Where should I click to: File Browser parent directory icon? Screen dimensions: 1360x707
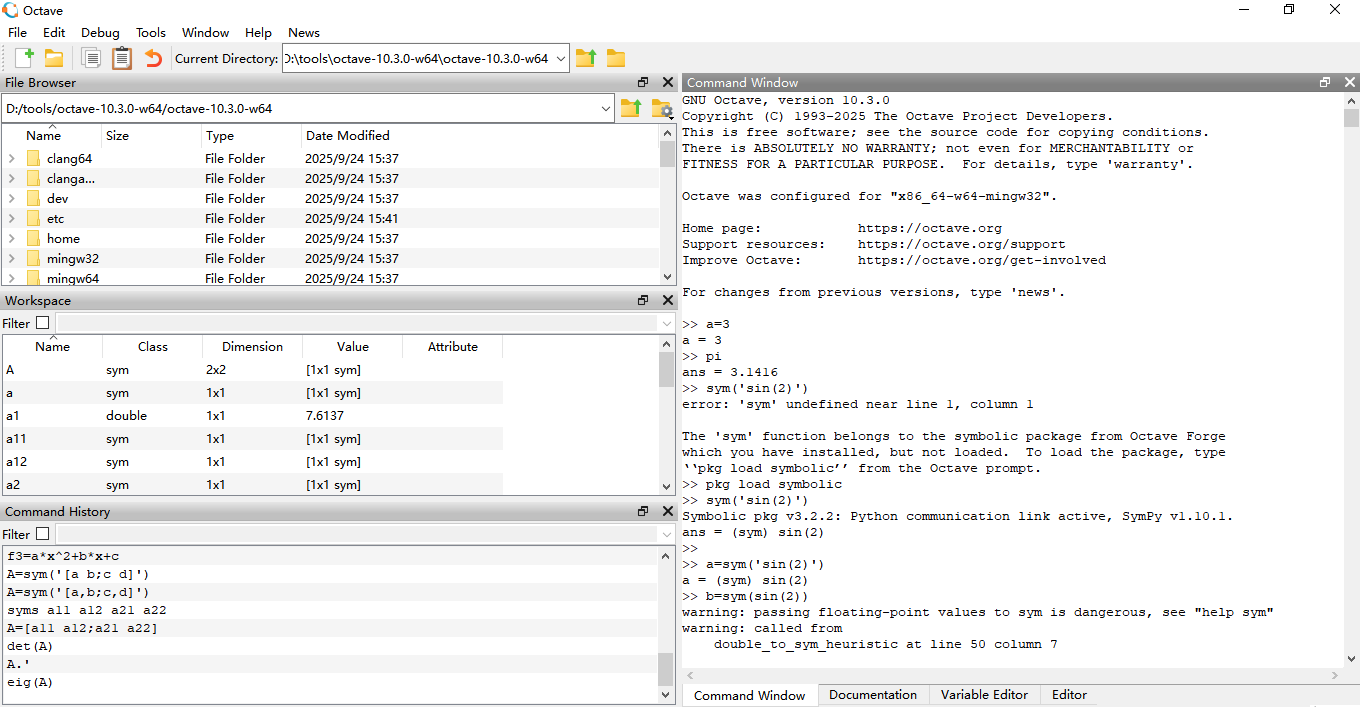coord(631,108)
